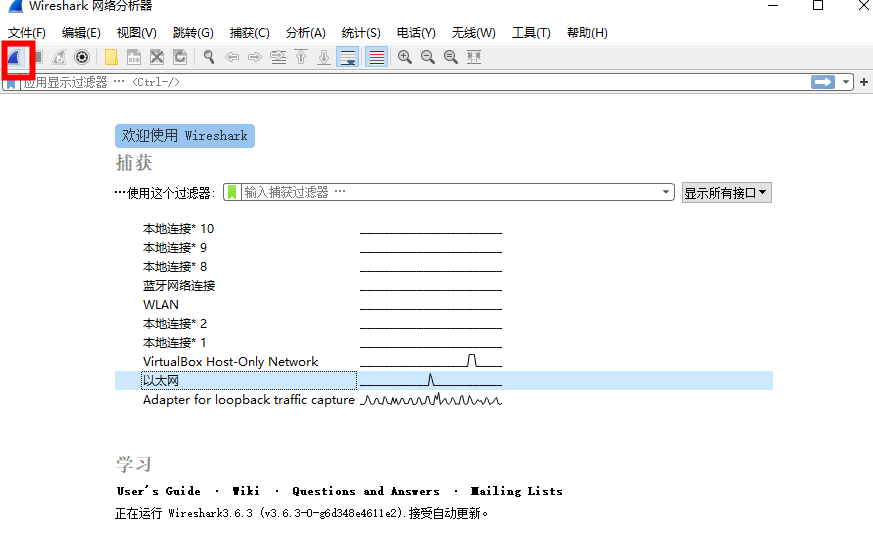Jump to the first packet
Viewport: 873px width, 549px height.
coord(301,57)
